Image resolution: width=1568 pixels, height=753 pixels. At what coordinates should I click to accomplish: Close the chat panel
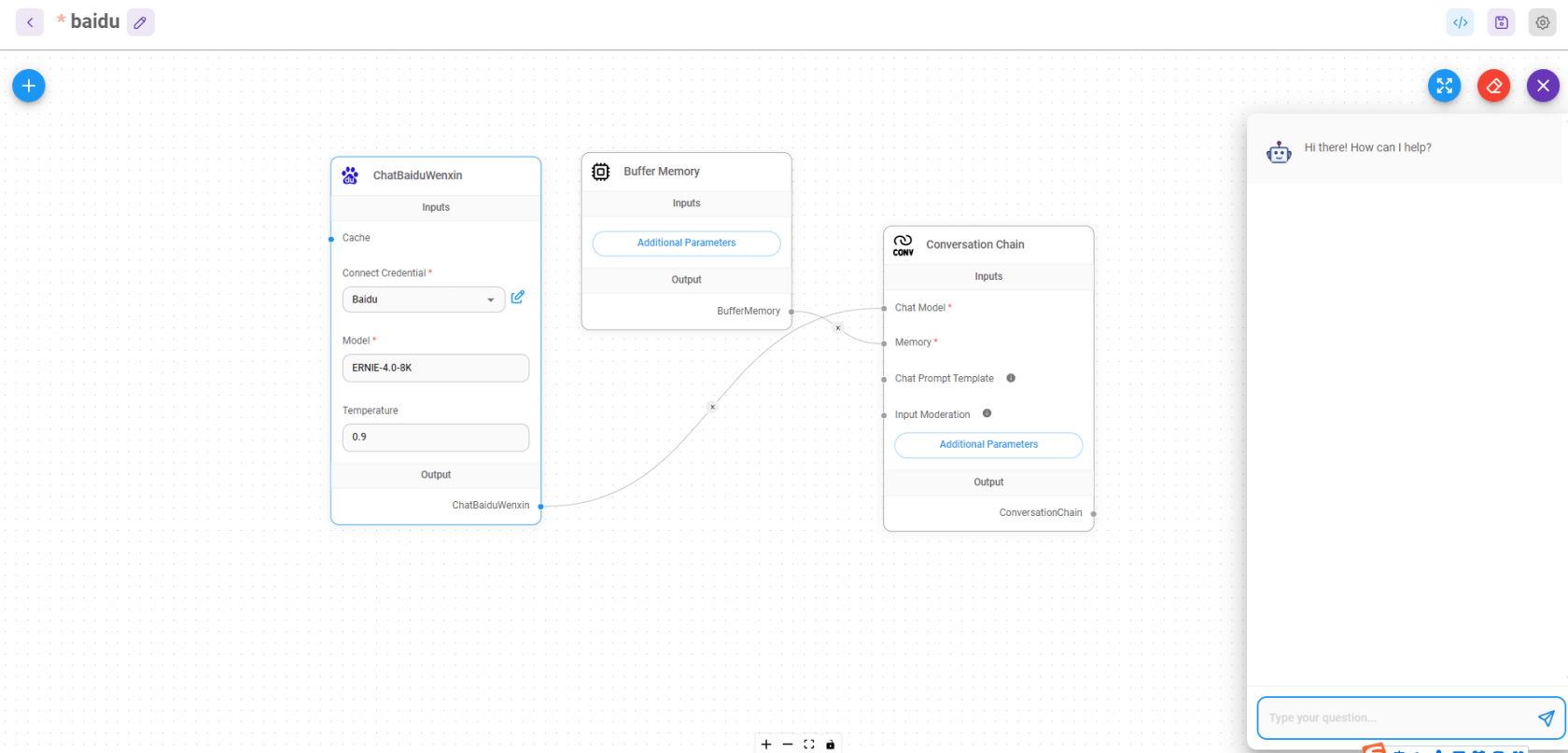[1543, 86]
